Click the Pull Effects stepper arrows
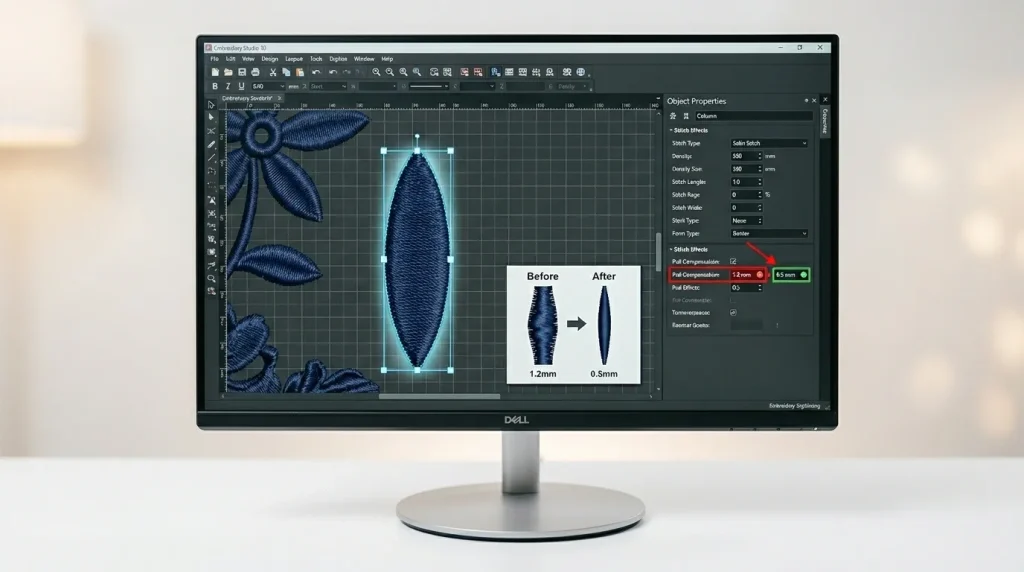Image resolution: width=1024 pixels, height=572 pixels. pyautogui.click(x=760, y=287)
